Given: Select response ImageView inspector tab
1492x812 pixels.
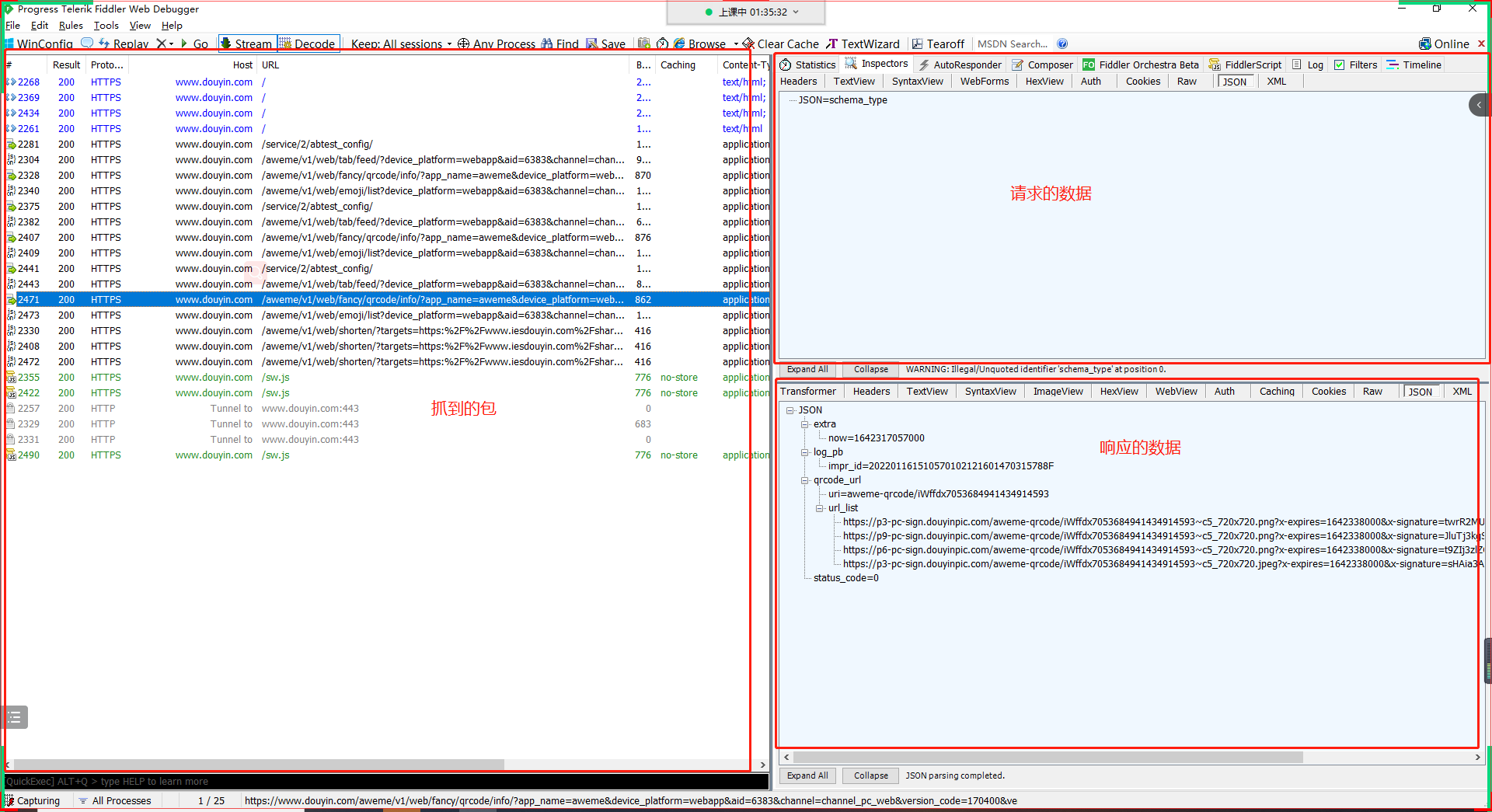Looking at the screenshot, I should pos(1058,392).
